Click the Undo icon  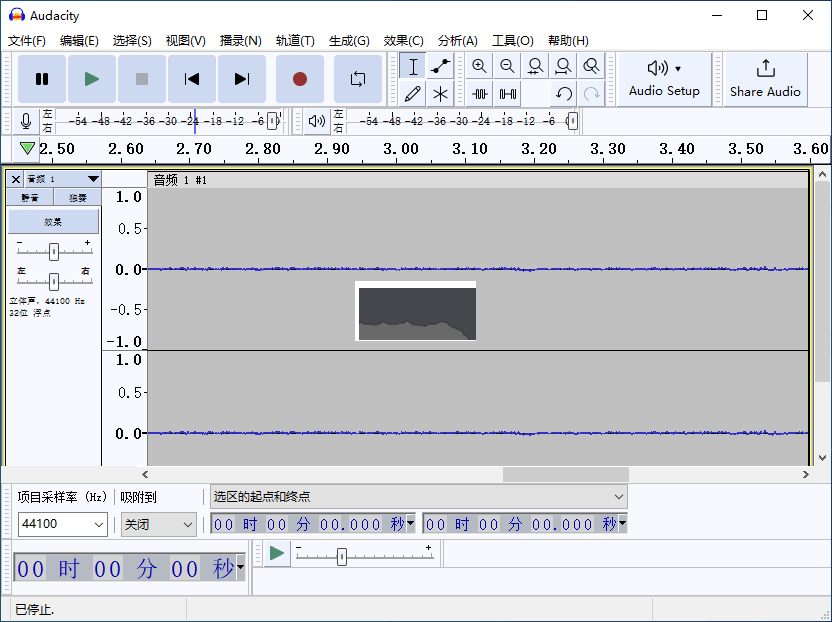pos(563,95)
